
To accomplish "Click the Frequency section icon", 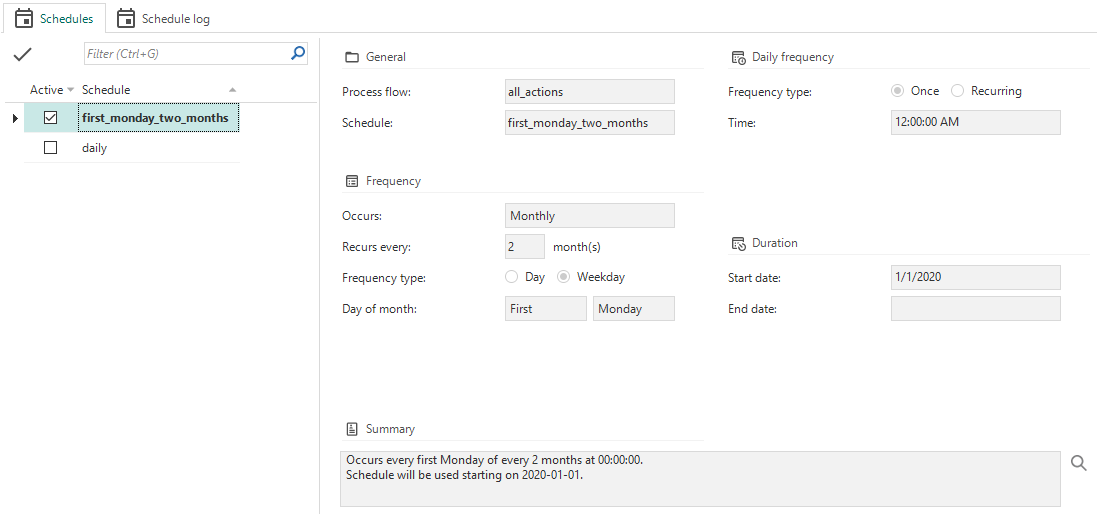I will click(351, 181).
